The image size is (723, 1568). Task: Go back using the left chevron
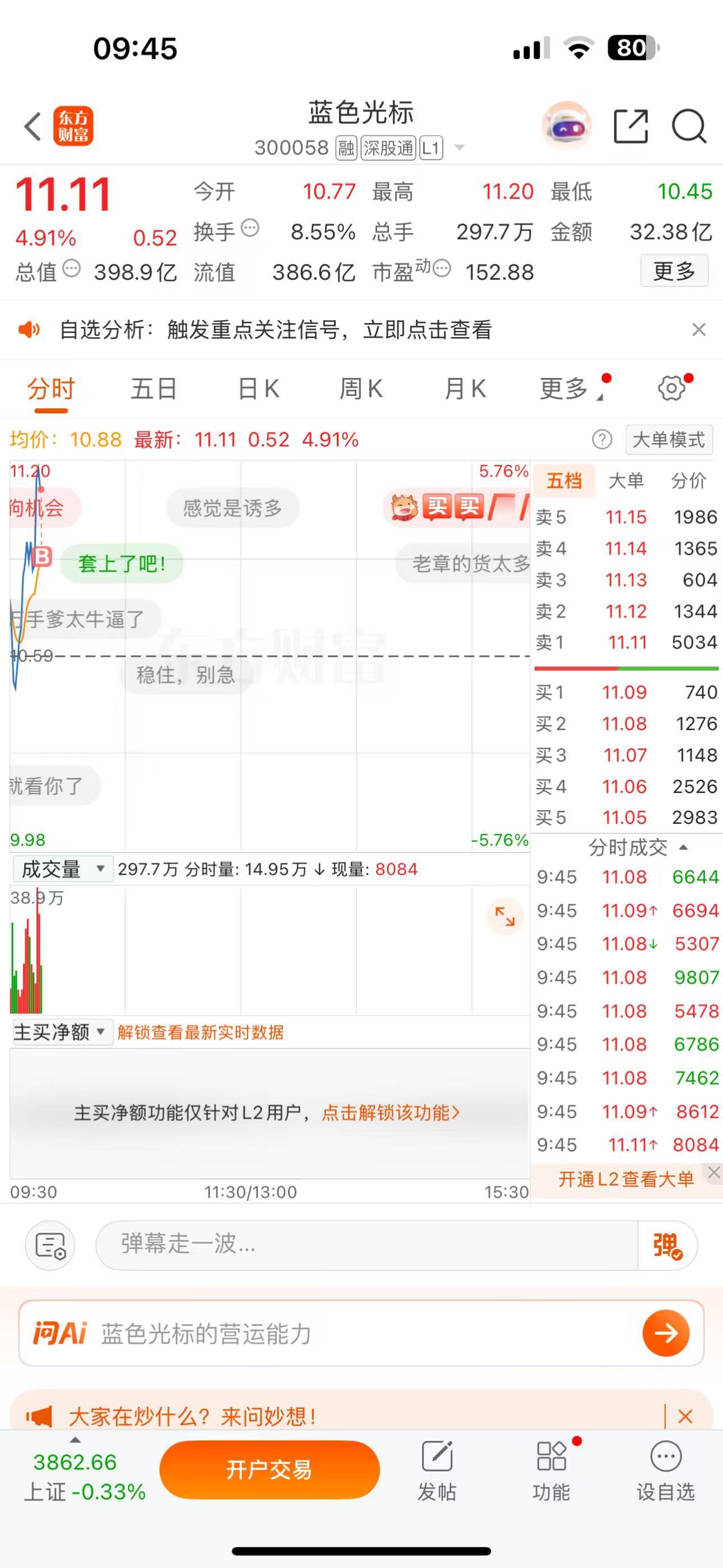click(33, 127)
